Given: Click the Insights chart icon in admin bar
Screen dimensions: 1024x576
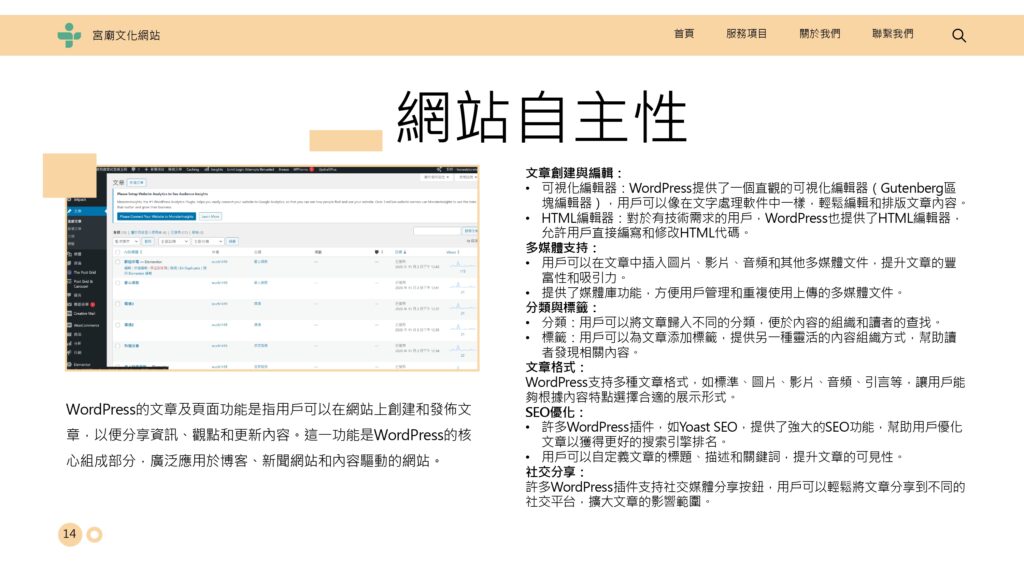Looking at the screenshot, I should (205, 169).
